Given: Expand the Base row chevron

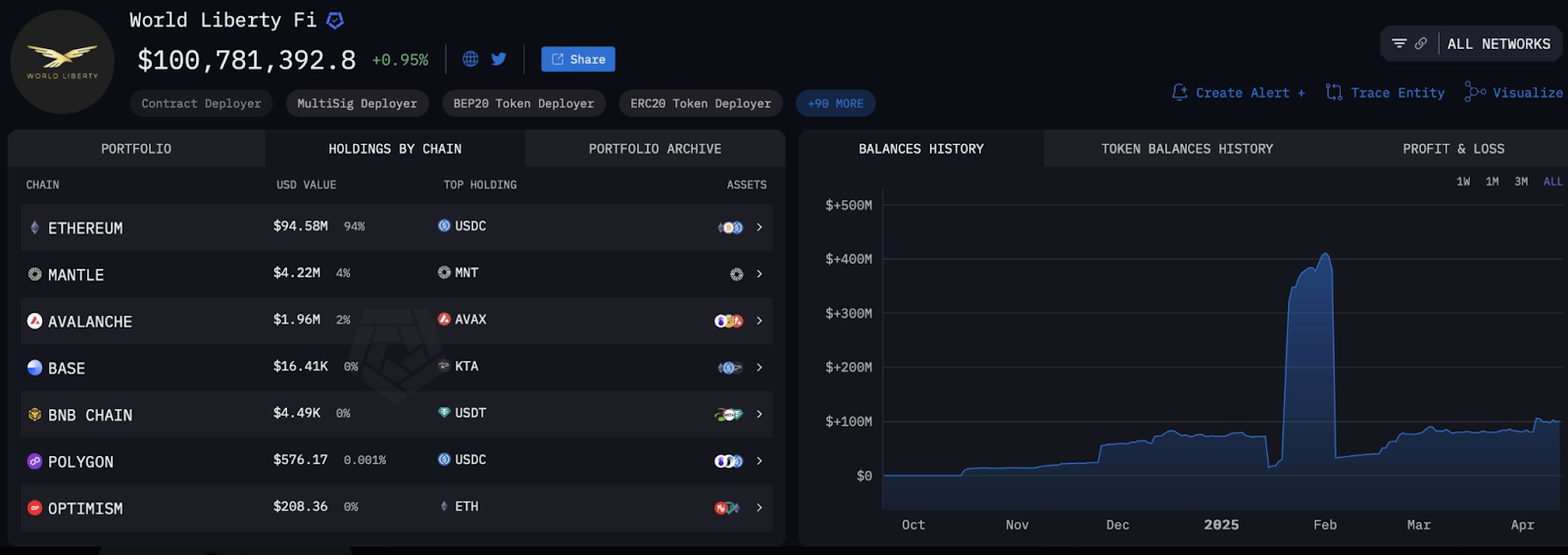Looking at the screenshot, I should 759,368.
